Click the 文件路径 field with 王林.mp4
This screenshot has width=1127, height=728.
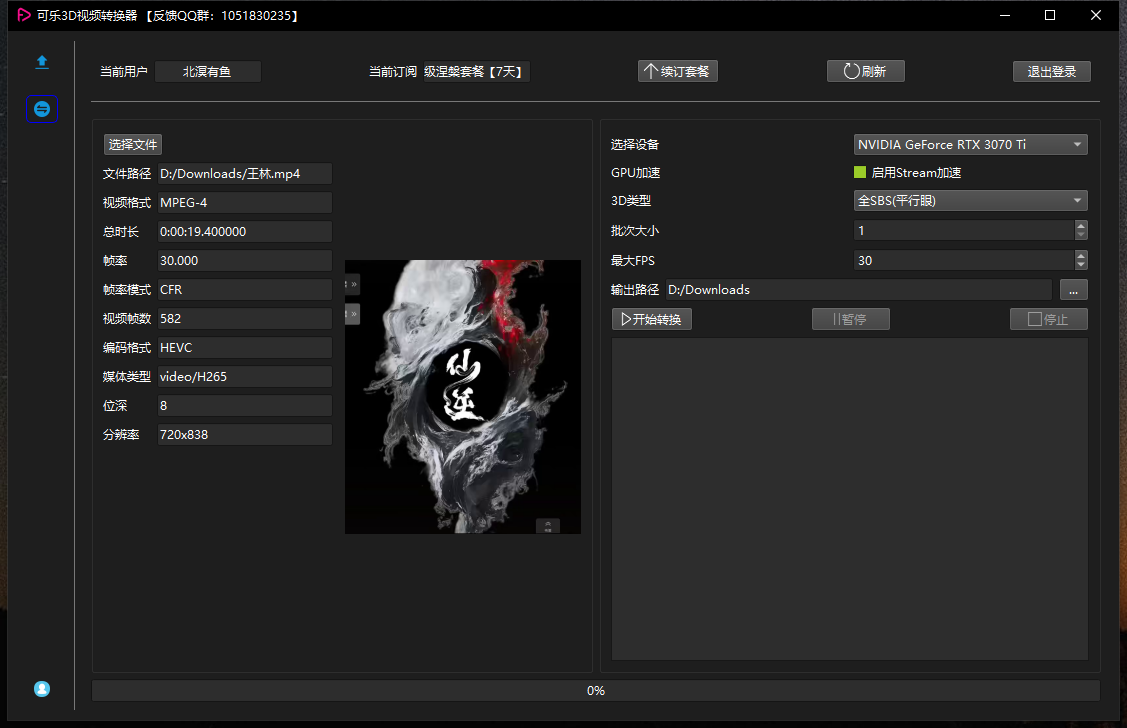(244, 174)
